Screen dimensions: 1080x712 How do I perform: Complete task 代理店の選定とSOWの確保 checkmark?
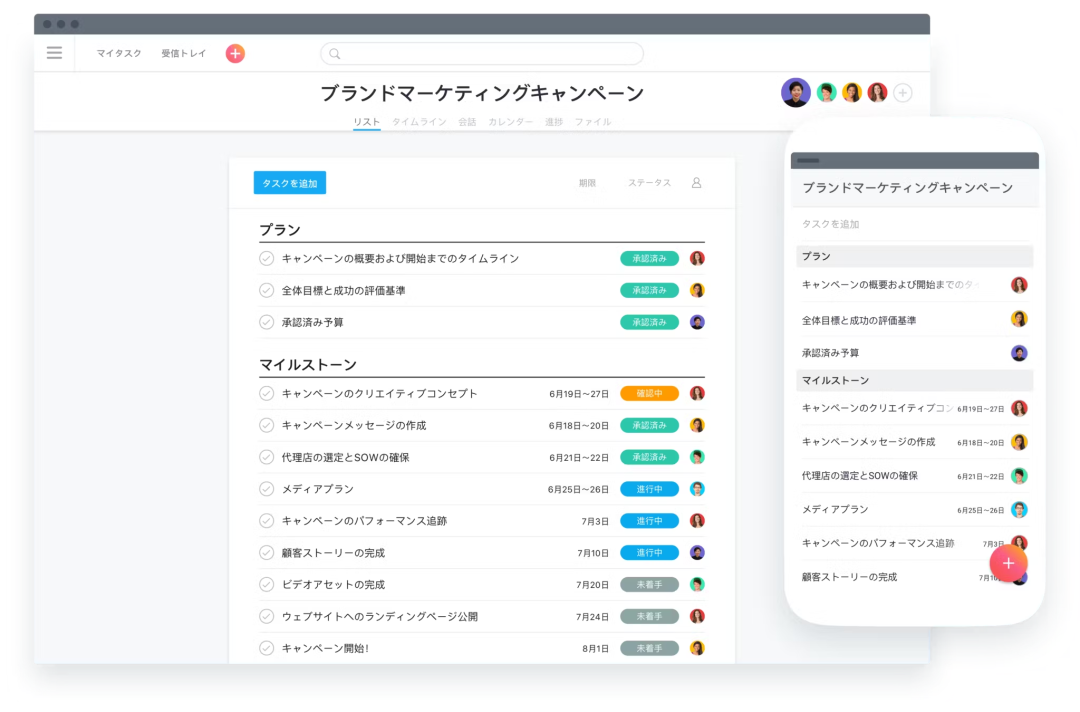pos(267,457)
